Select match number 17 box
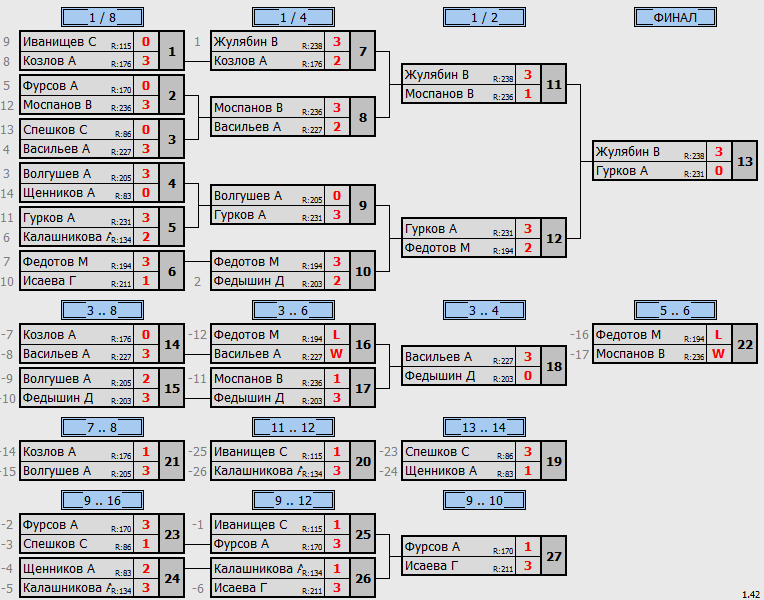Image resolution: width=764 pixels, height=600 pixels. 363,388
